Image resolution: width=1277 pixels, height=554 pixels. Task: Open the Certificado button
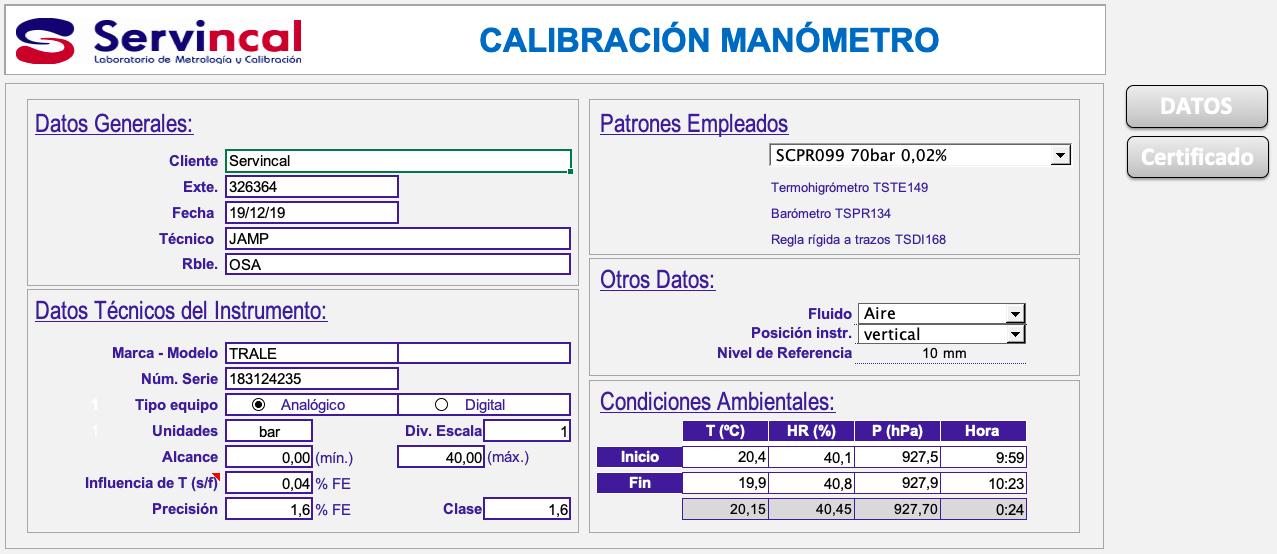tap(1197, 157)
